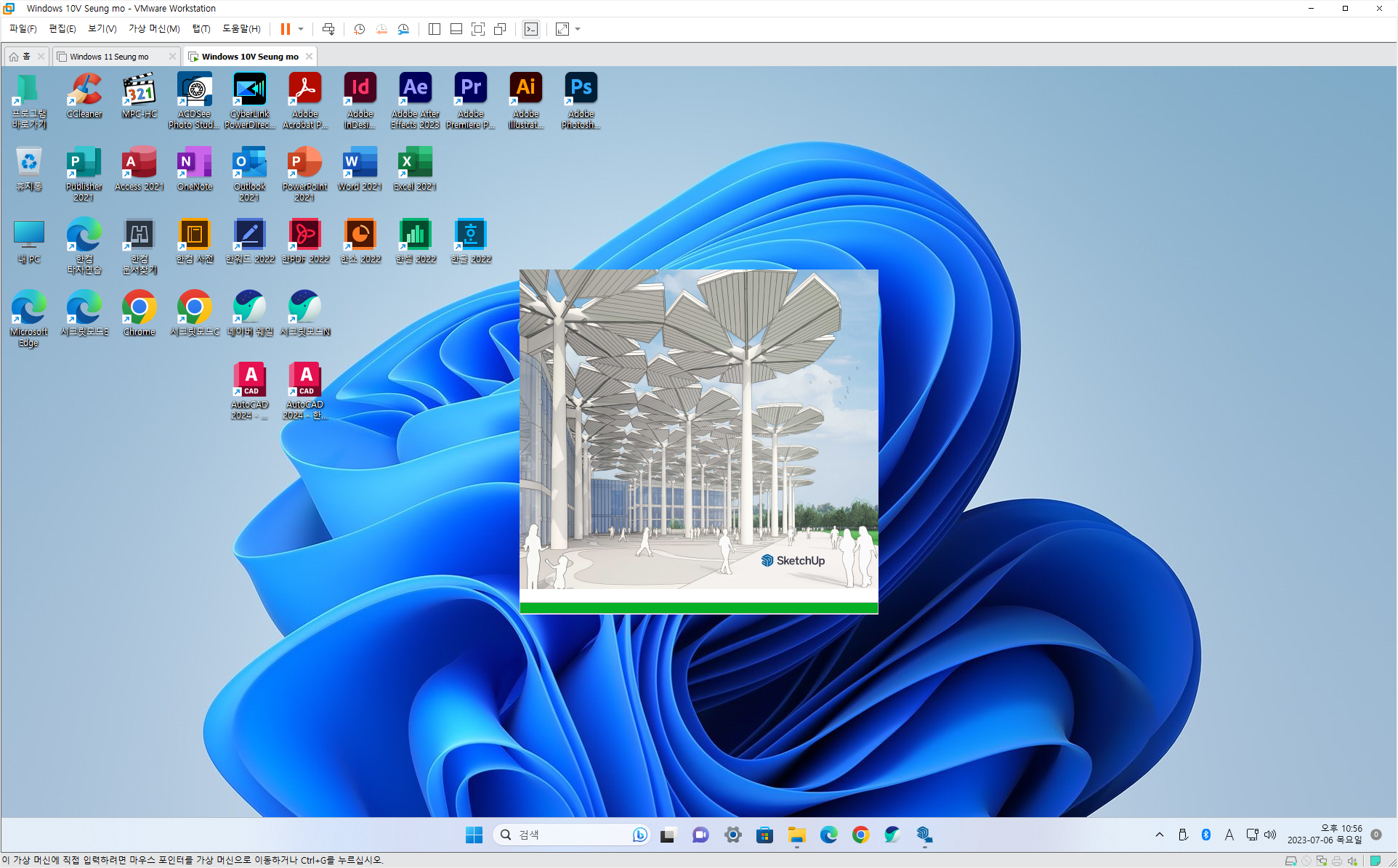Click the SketchUp splash progress bar

pos(698,607)
